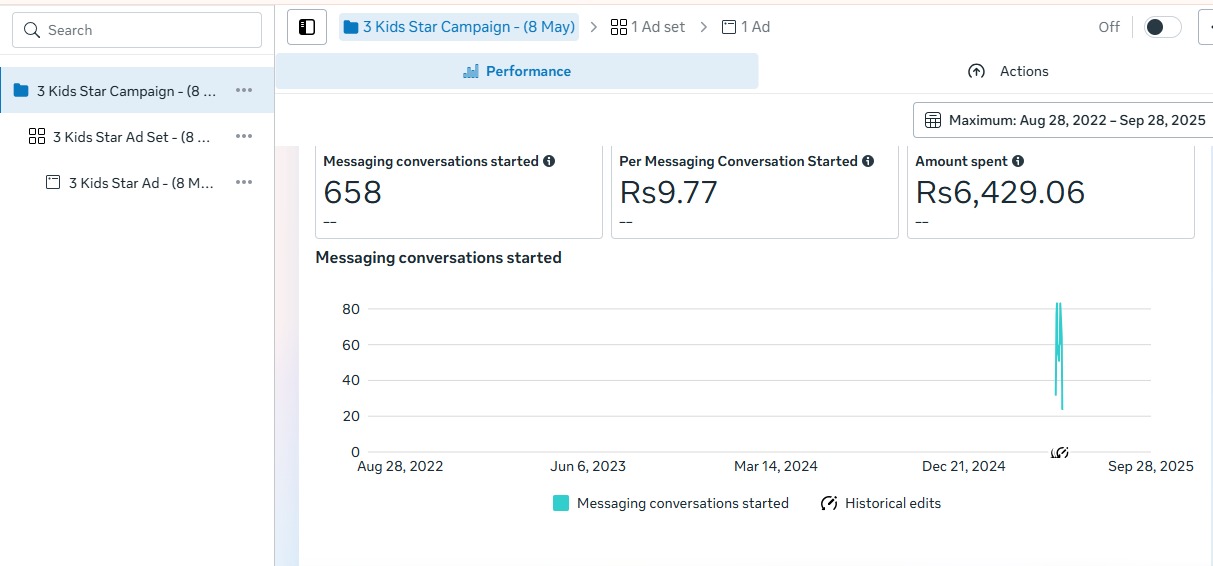
Task: Click info icon beside Messaging conversations started
Action: pos(549,161)
